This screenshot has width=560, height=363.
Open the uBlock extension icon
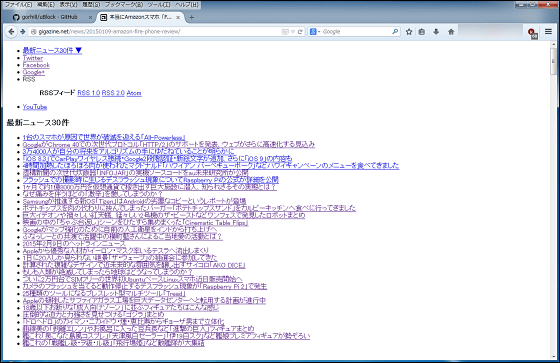coord(532,33)
